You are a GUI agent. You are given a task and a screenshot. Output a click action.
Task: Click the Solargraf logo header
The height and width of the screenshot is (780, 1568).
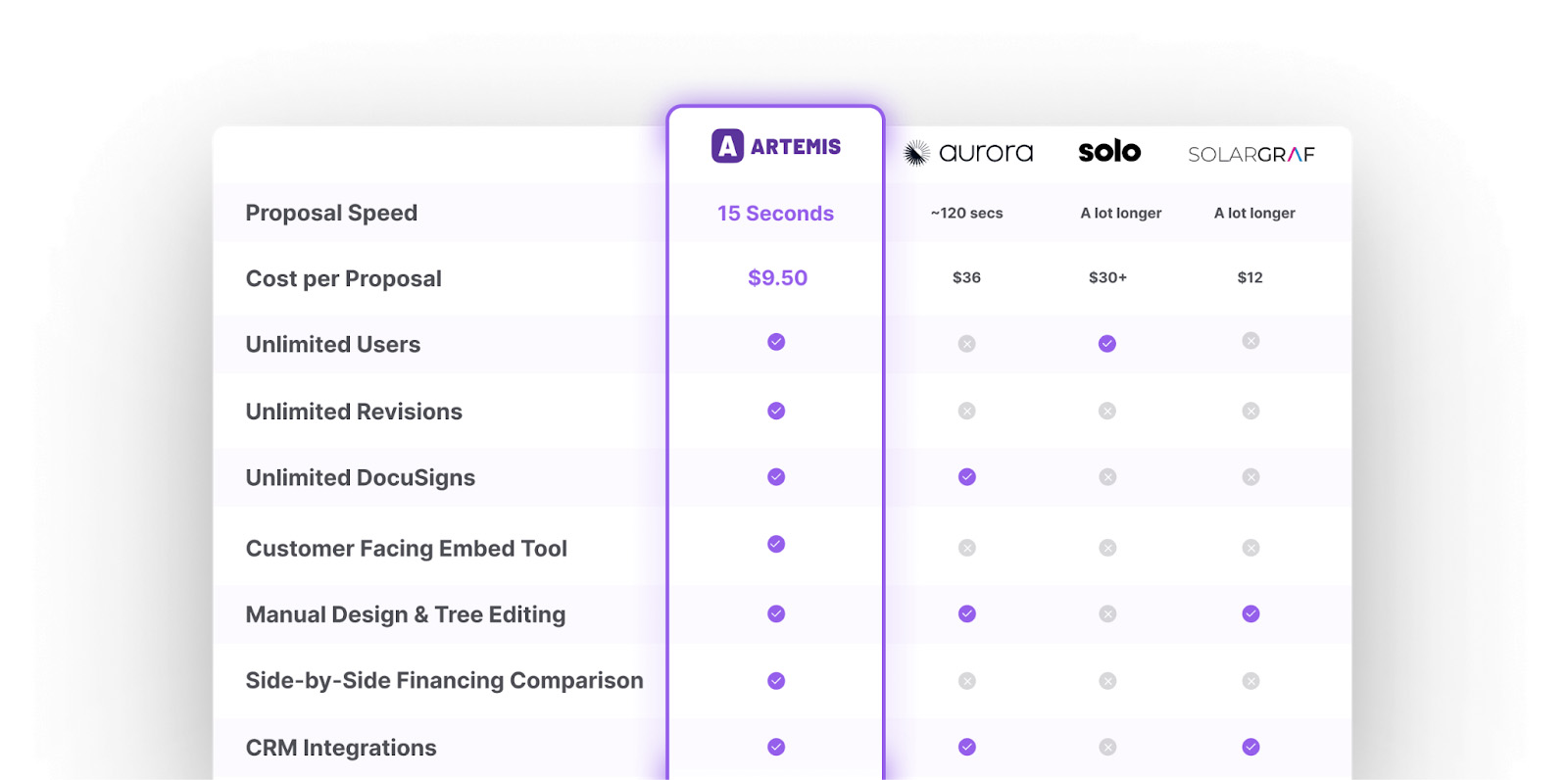(x=1250, y=154)
